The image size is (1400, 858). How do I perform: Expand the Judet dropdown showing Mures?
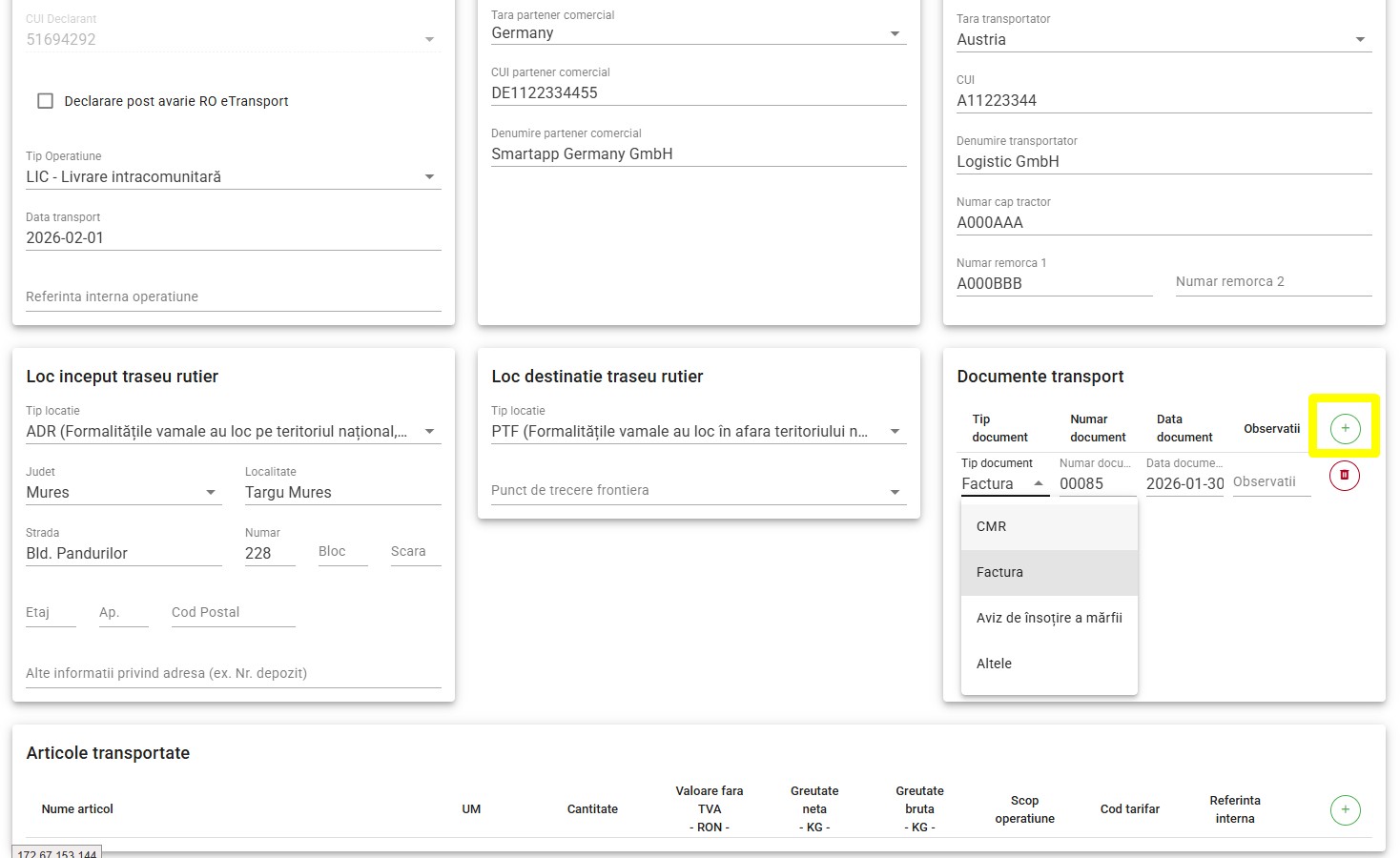pyautogui.click(x=123, y=493)
